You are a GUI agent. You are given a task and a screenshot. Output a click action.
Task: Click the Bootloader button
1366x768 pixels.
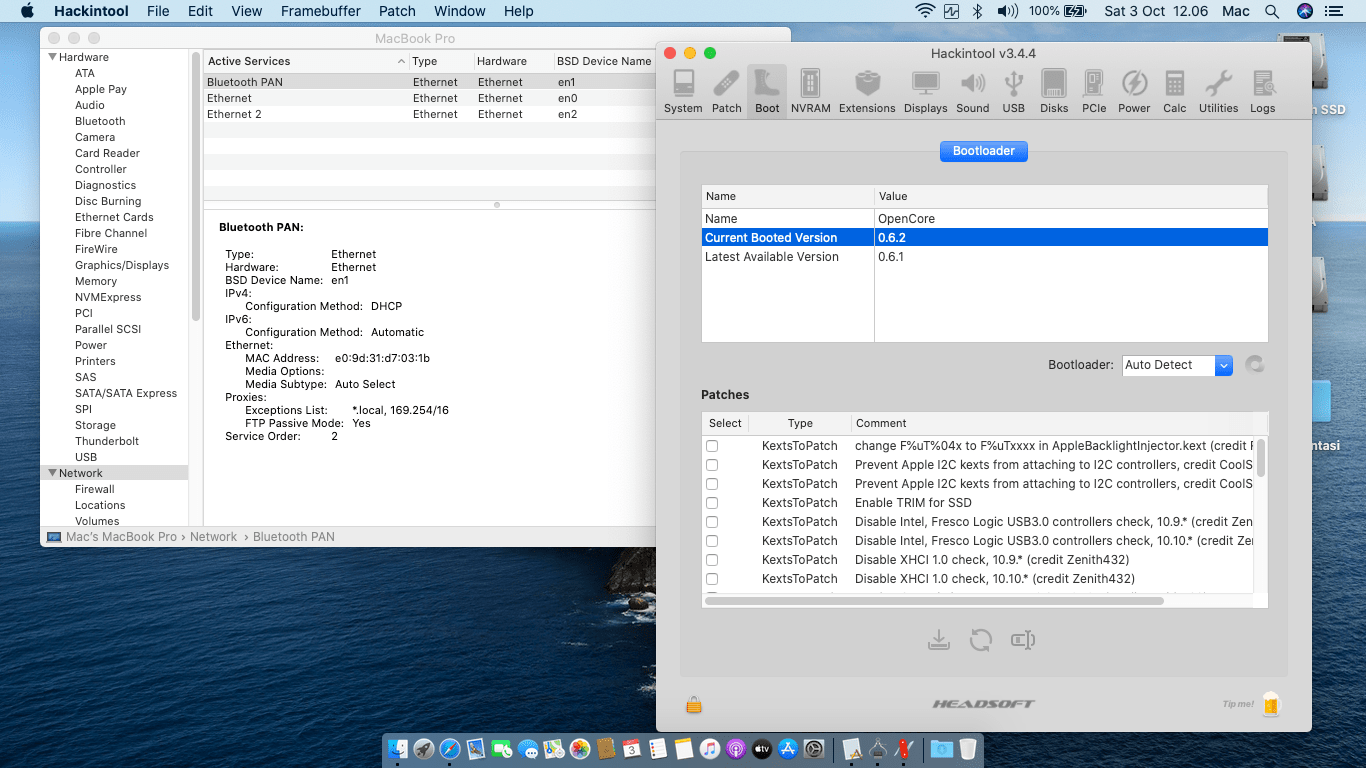click(983, 151)
